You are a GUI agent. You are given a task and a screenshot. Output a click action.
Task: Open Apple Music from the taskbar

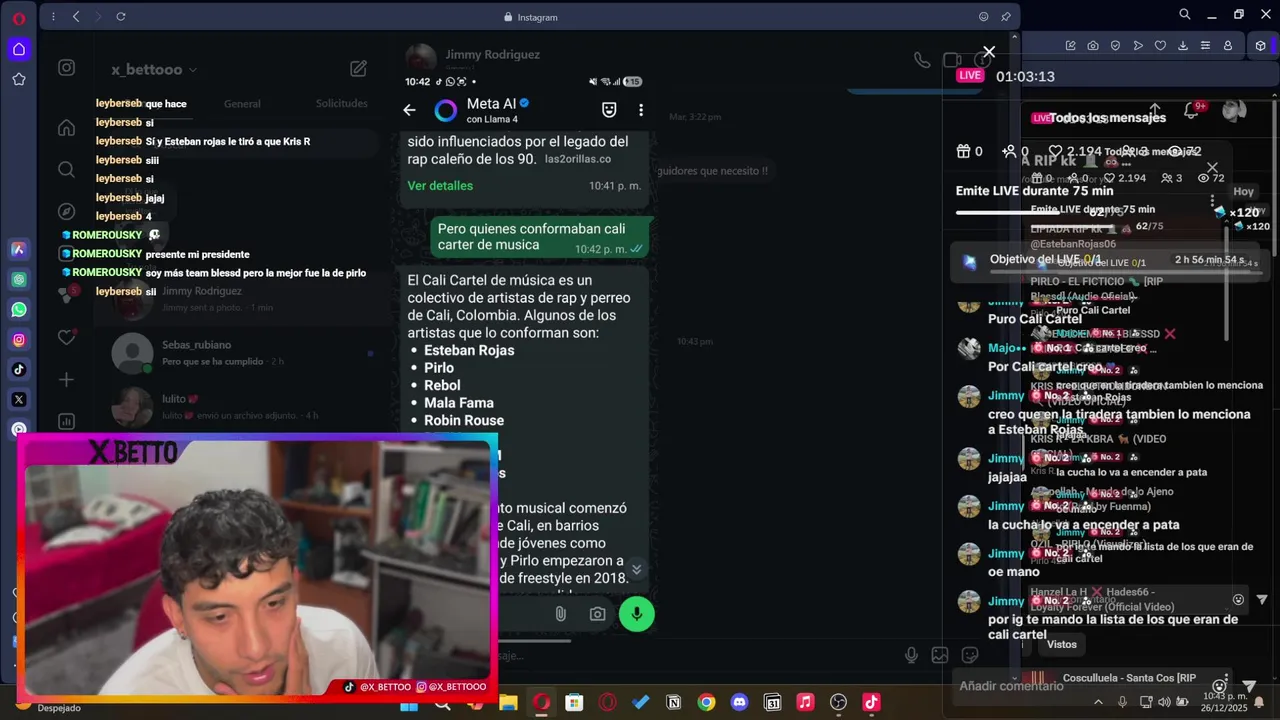(x=805, y=703)
